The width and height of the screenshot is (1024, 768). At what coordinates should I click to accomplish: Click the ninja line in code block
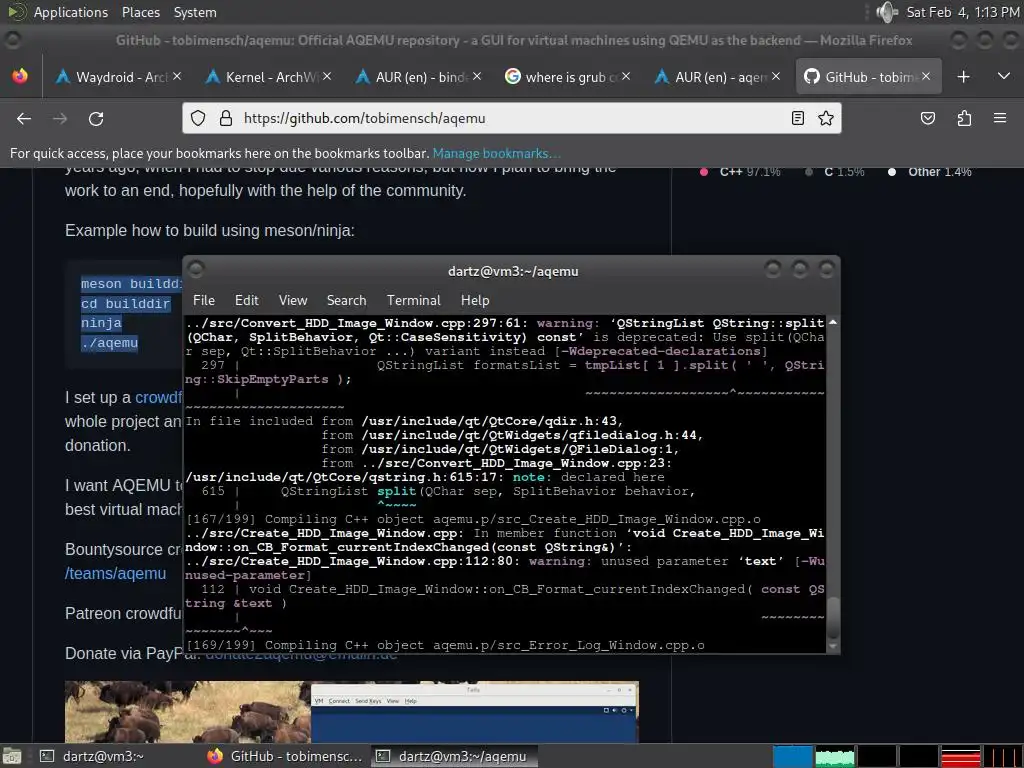click(101, 323)
